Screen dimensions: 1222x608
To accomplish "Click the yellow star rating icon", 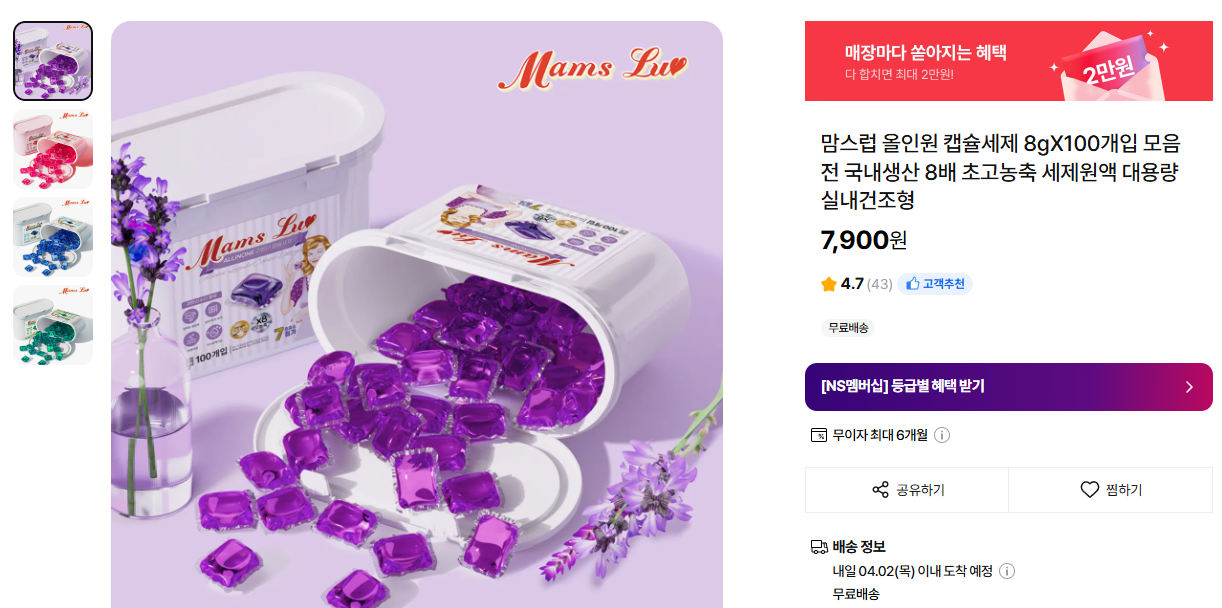I will [x=828, y=284].
